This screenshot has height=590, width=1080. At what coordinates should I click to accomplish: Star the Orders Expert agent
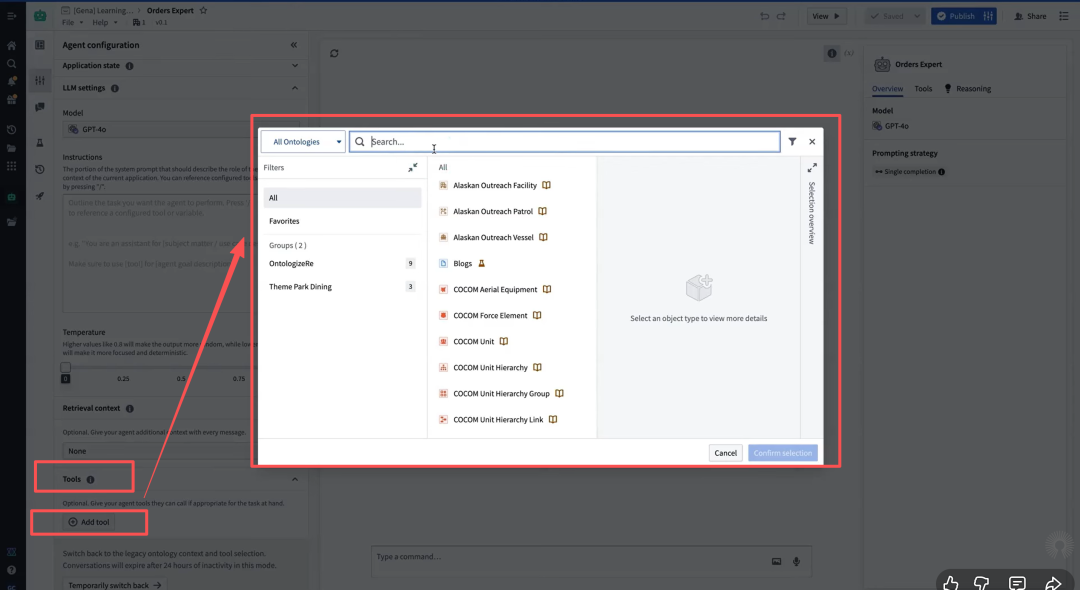[x=203, y=11]
